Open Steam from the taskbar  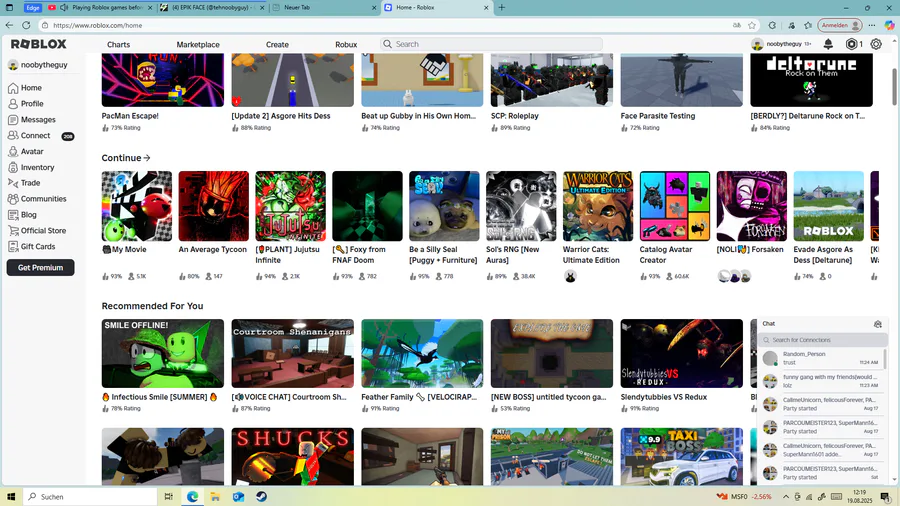[261, 497]
